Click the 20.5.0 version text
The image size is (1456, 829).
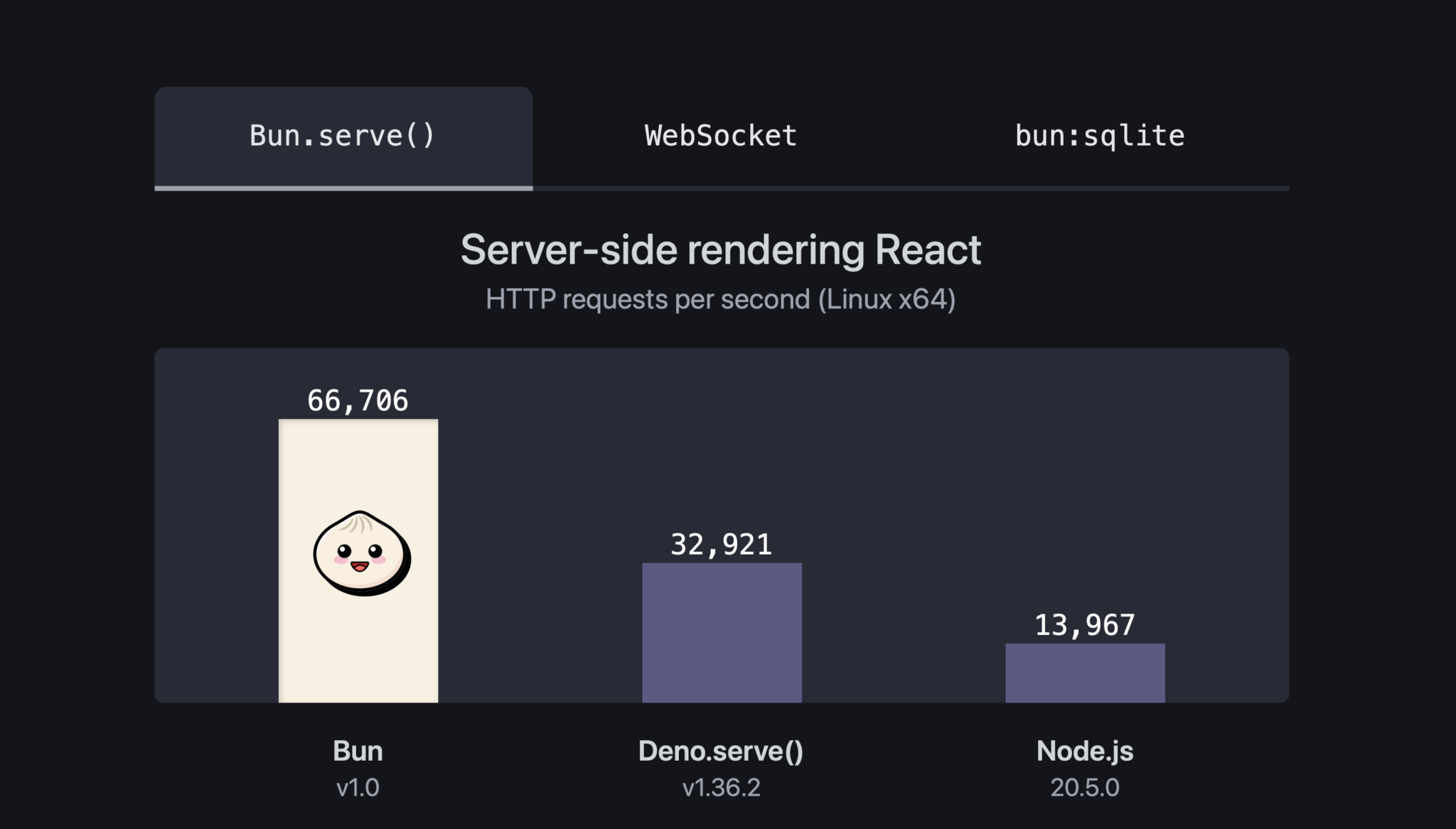coord(1085,788)
